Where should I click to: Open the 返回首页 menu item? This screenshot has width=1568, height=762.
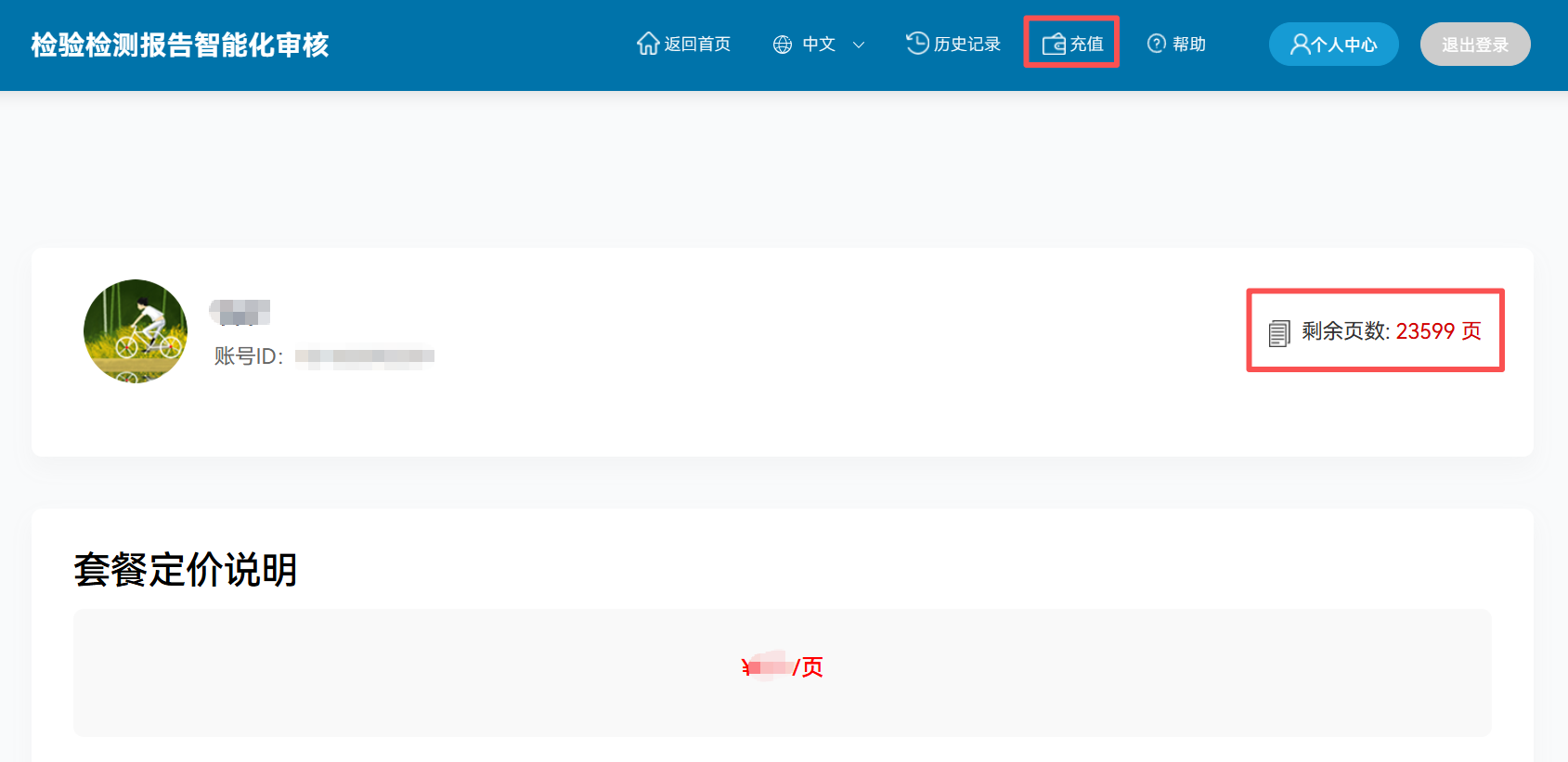tap(697, 45)
